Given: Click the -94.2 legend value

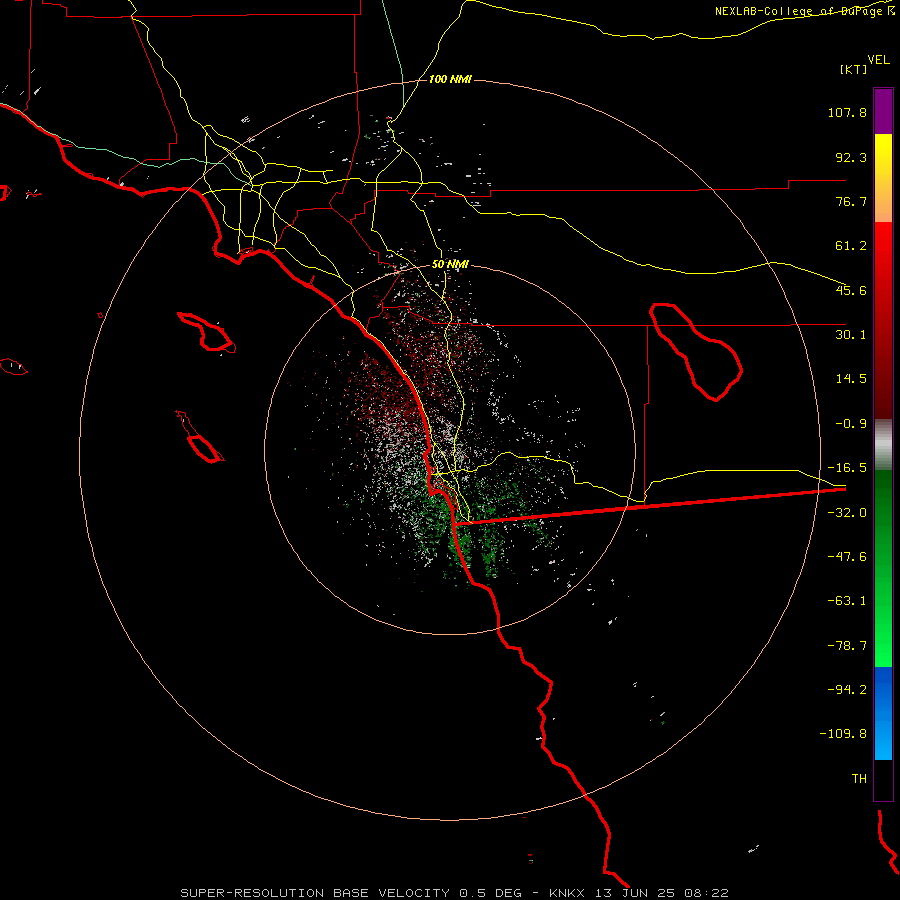Looking at the screenshot, I should click(x=847, y=689).
